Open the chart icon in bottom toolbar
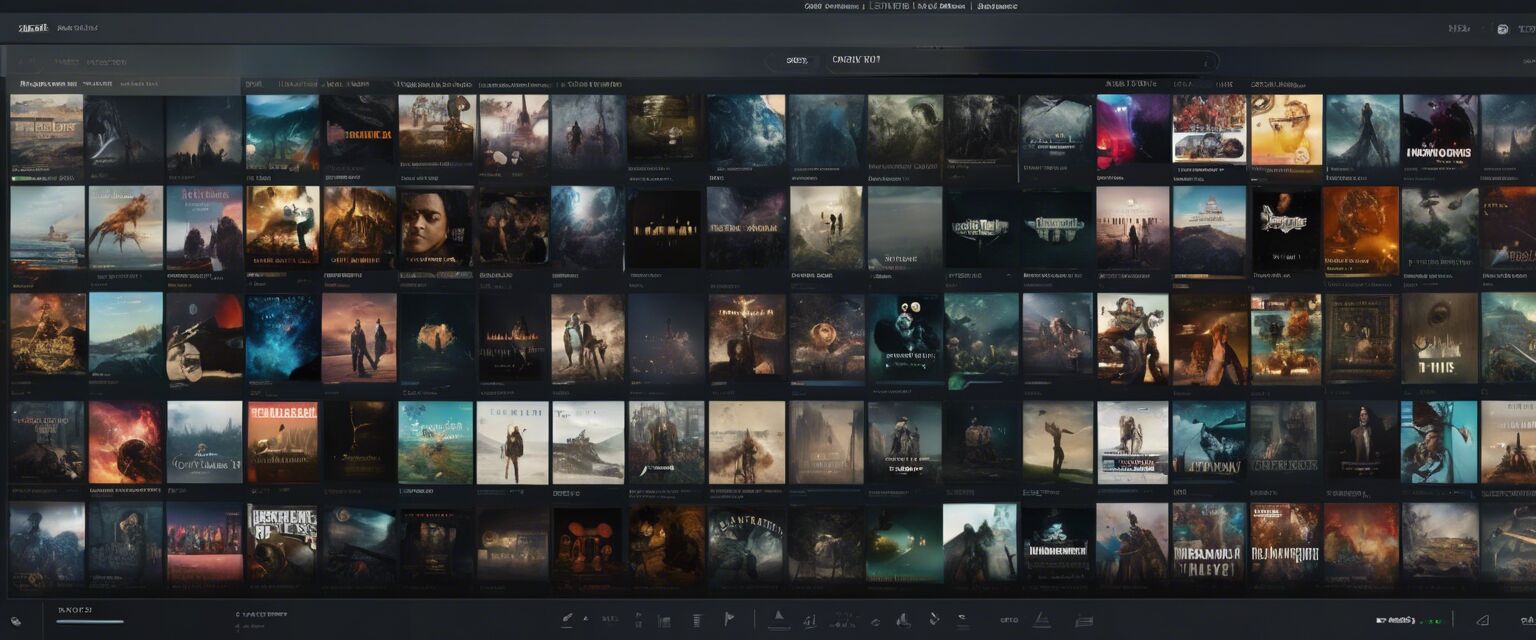Screen dimensions: 1536x640 click(x=810, y=621)
